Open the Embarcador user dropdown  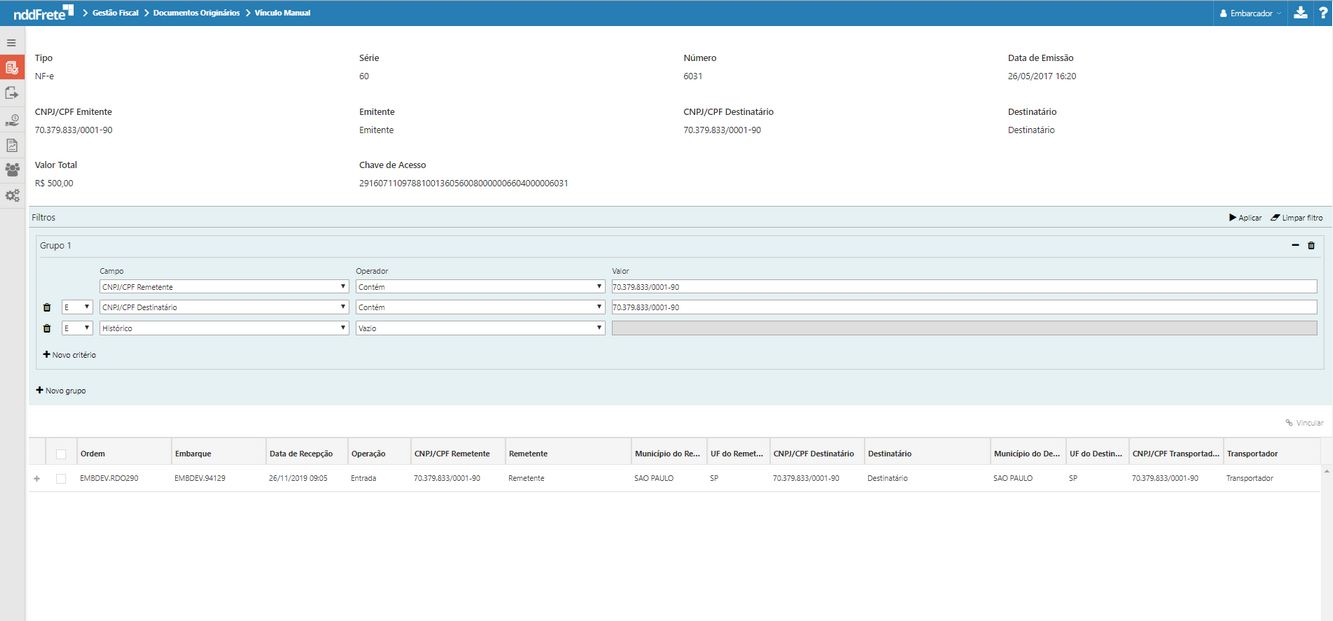click(x=1249, y=13)
